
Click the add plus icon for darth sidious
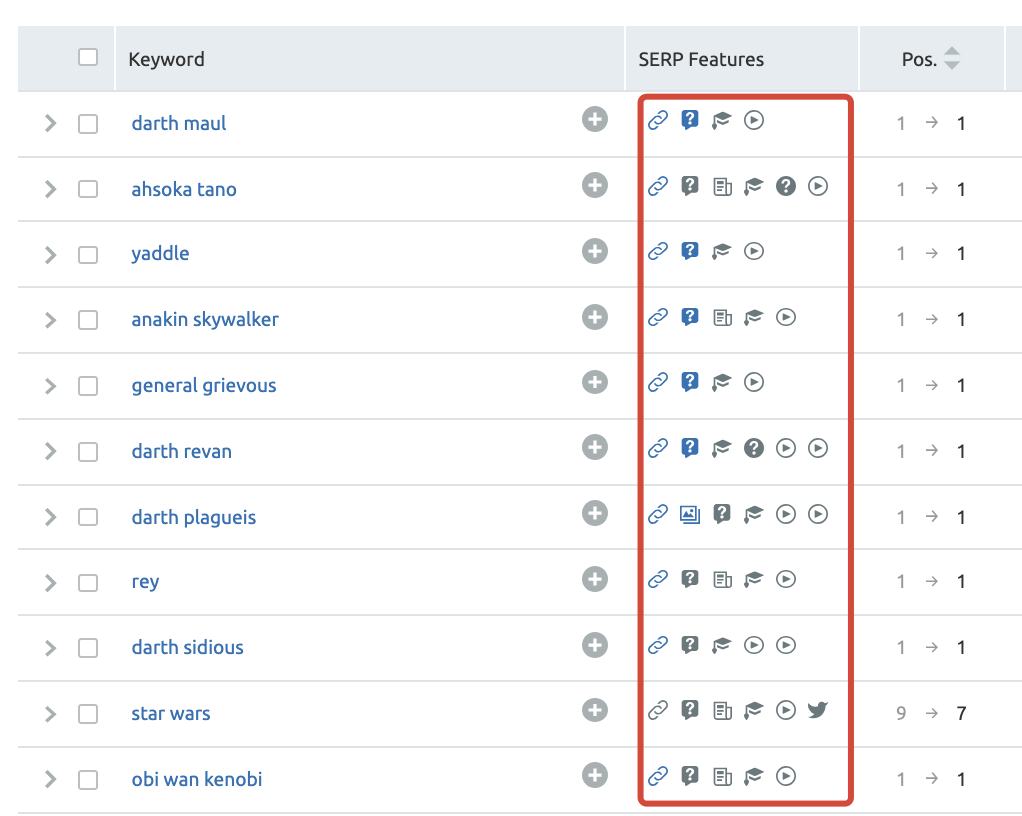[x=594, y=645]
